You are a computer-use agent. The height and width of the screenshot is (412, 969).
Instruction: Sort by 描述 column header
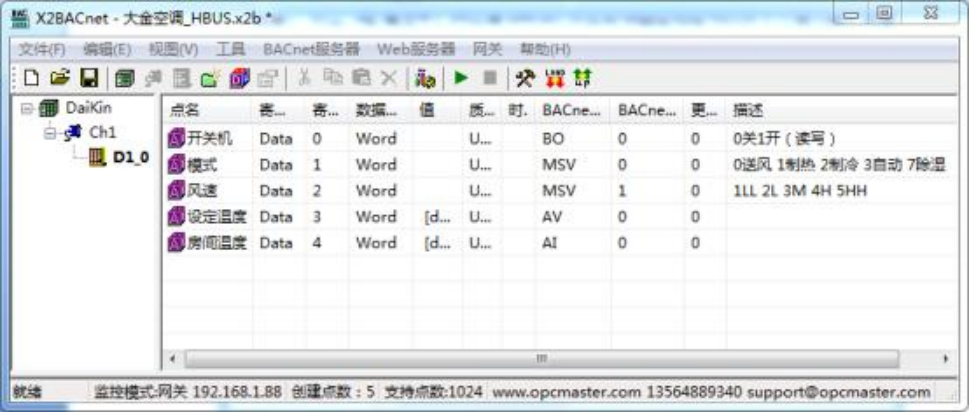(842, 111)
